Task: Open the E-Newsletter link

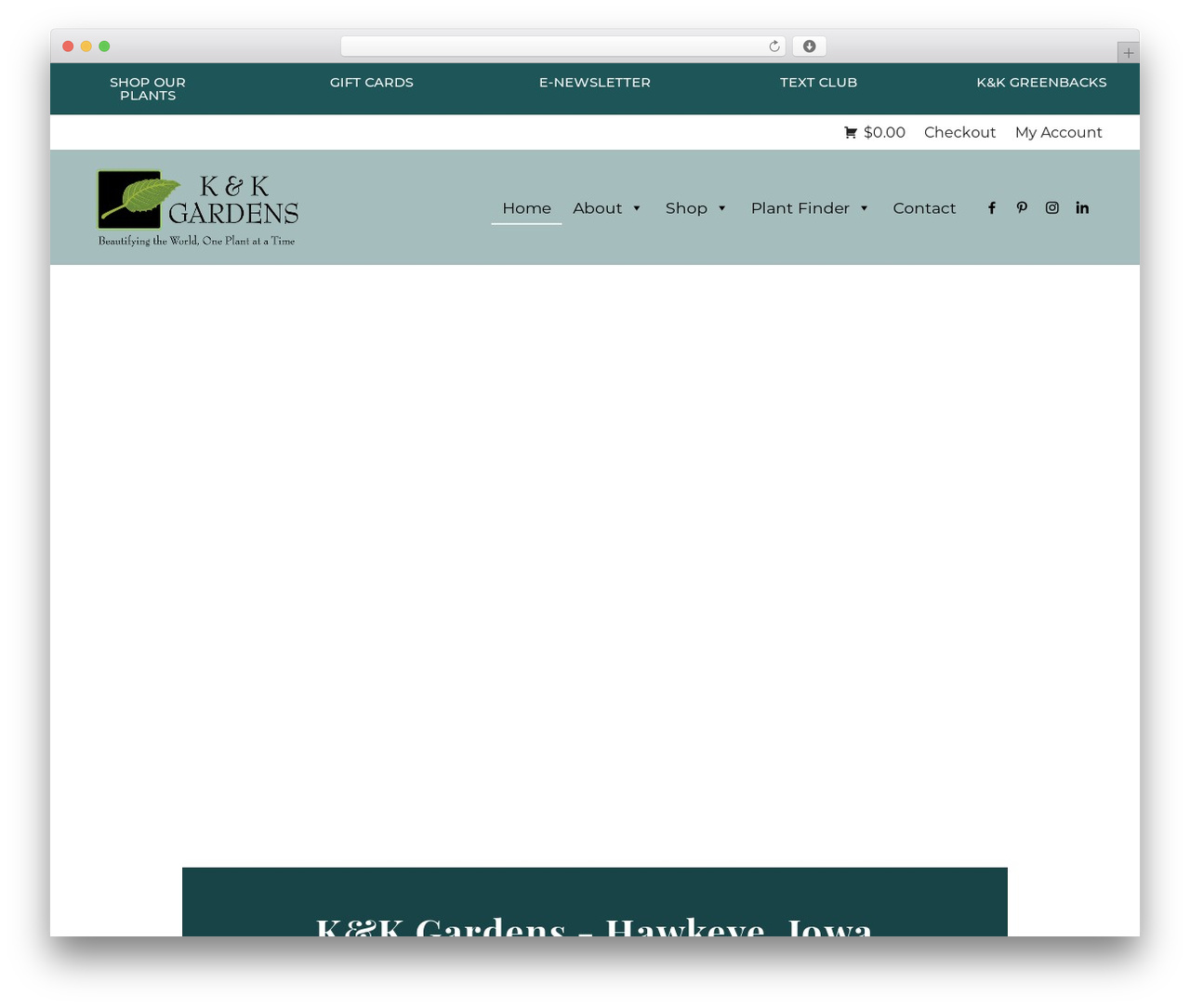Action: coord(595,83)
